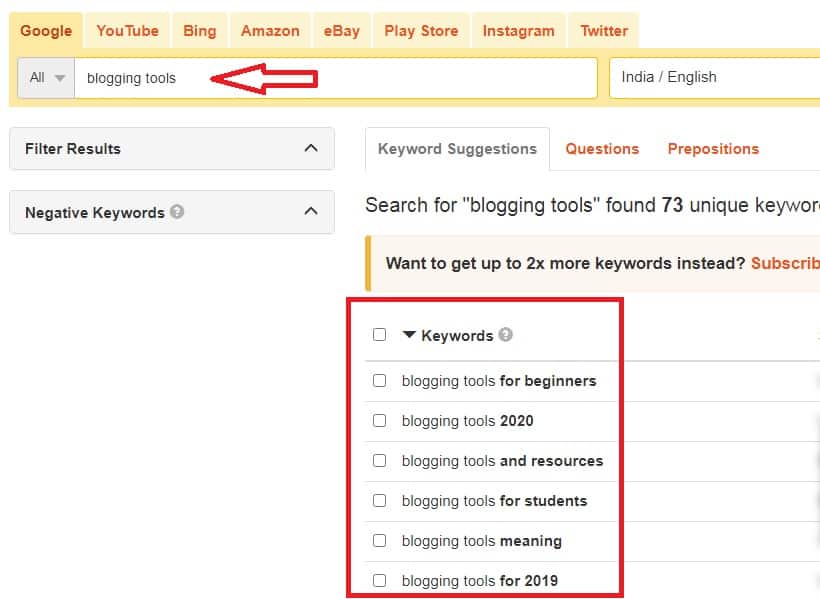Switch to the YouTube tab

pos(127,31)
